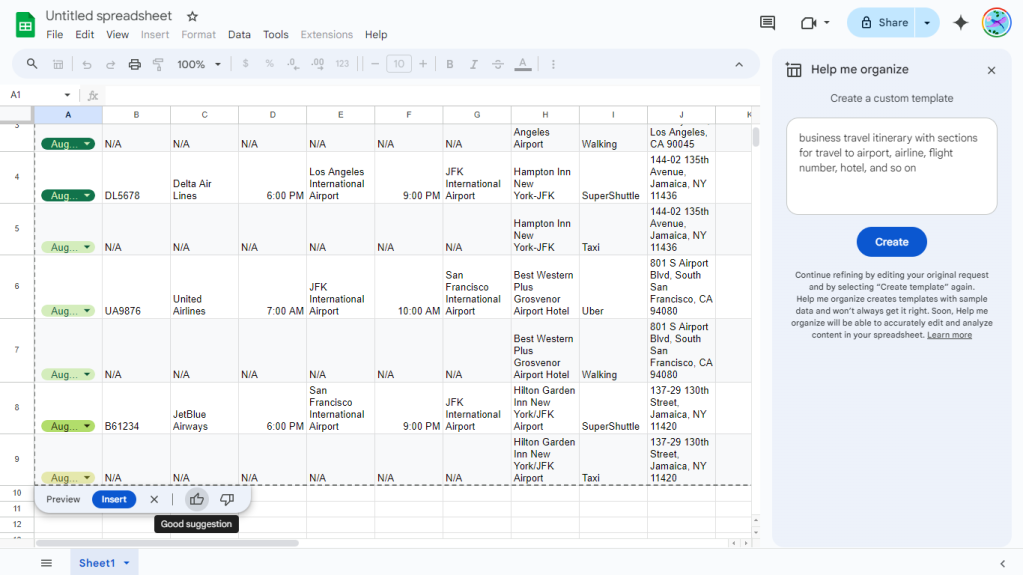The image size is (1023, 575).
Task: Open the Data menu
Action: tap(239, 35)
